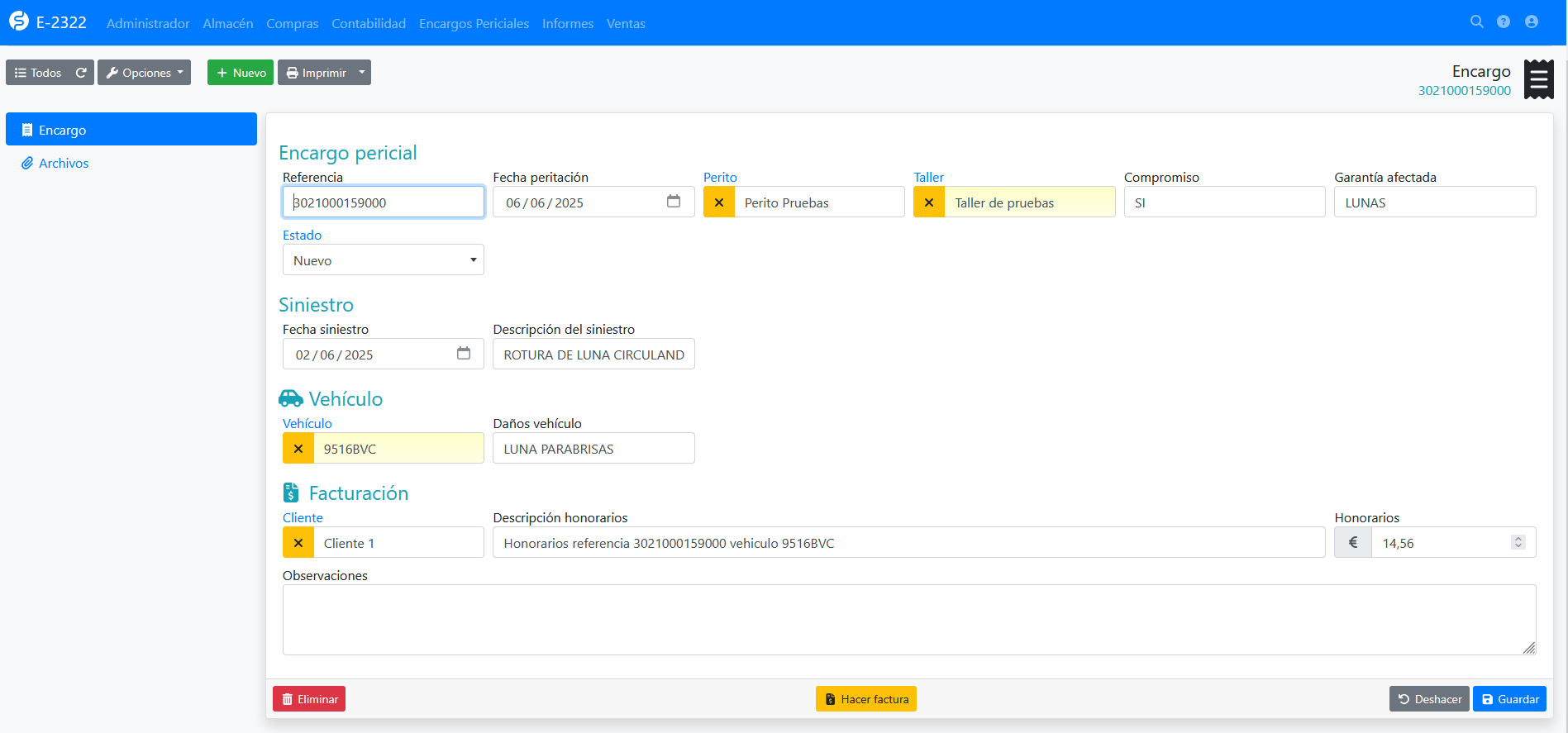Click the Hacer factura button

865,699
